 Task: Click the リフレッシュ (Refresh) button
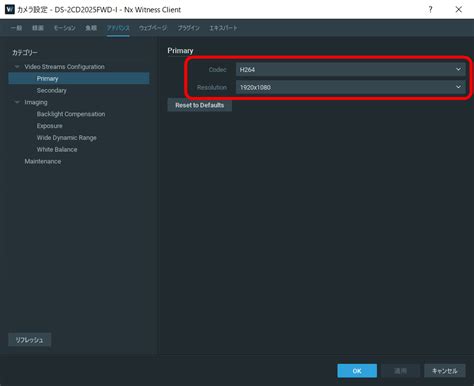coord(29,340)
